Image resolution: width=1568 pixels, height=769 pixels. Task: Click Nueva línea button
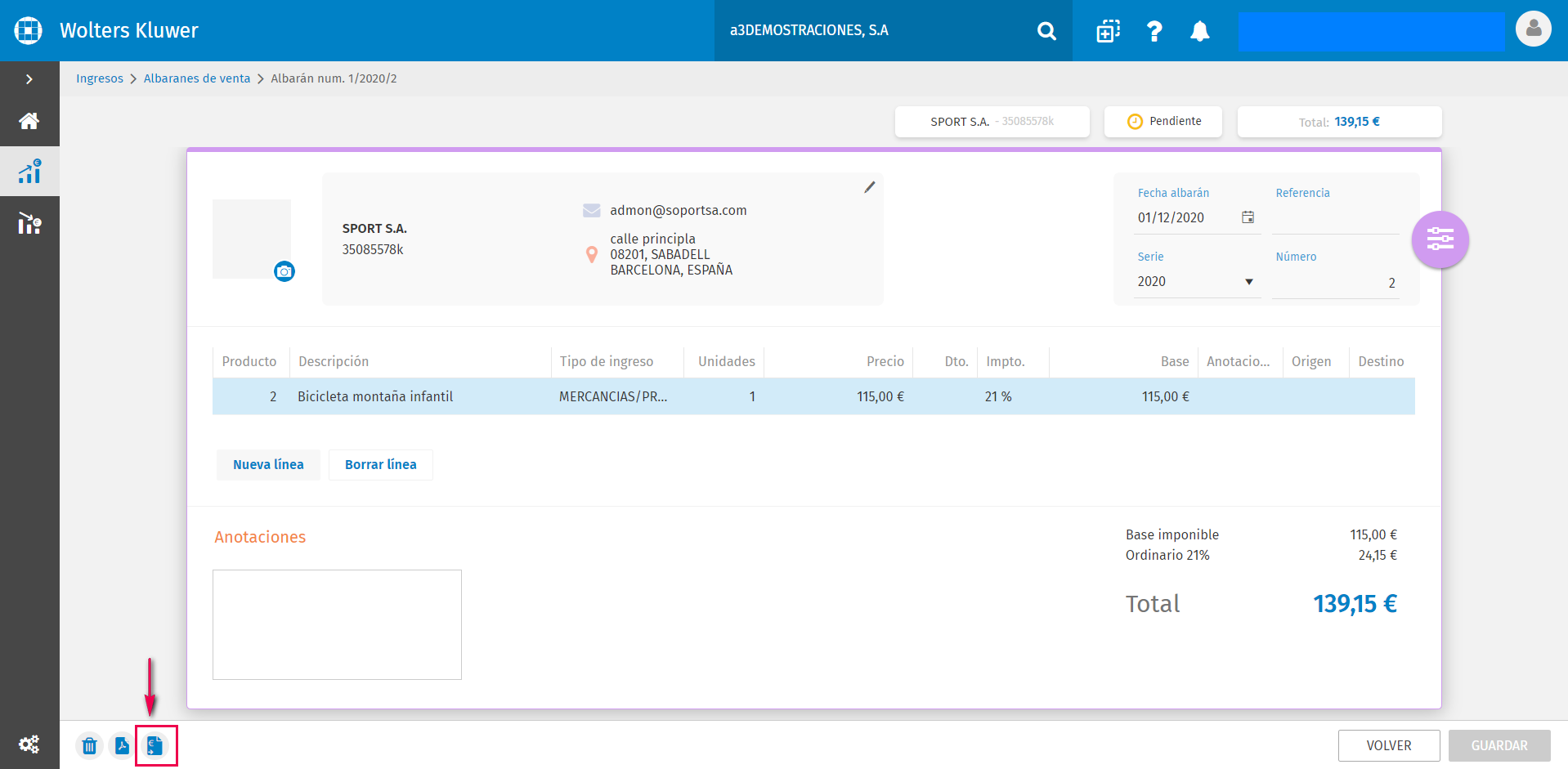(x=268, y=464)
